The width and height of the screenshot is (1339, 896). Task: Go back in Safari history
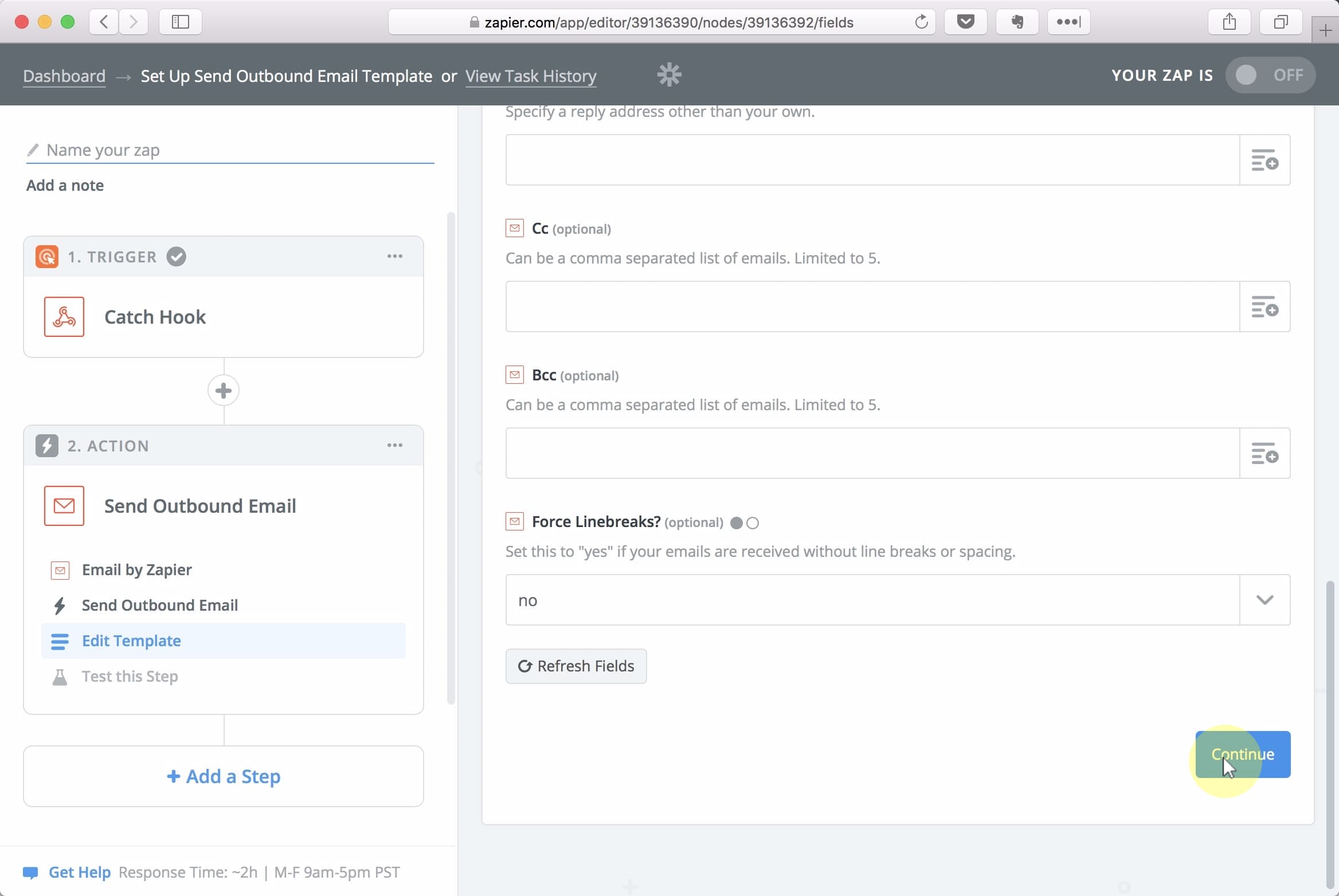tap(104, 22)
